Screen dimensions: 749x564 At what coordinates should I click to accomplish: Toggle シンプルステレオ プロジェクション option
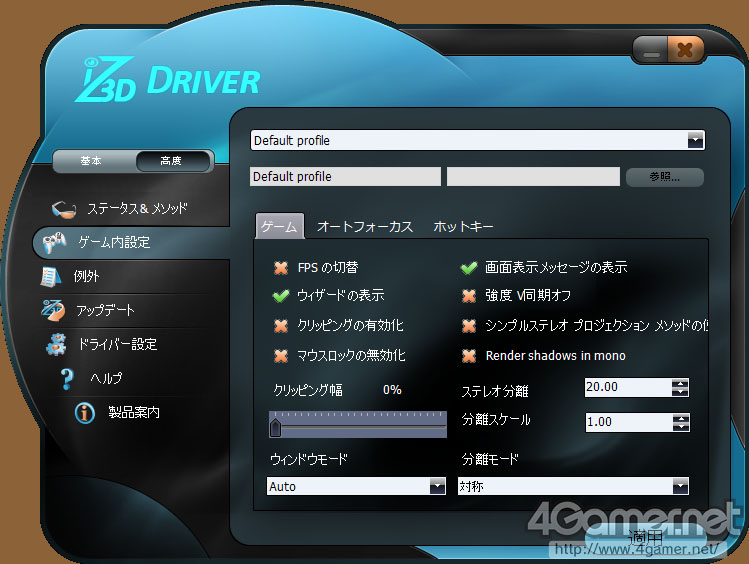469,326
